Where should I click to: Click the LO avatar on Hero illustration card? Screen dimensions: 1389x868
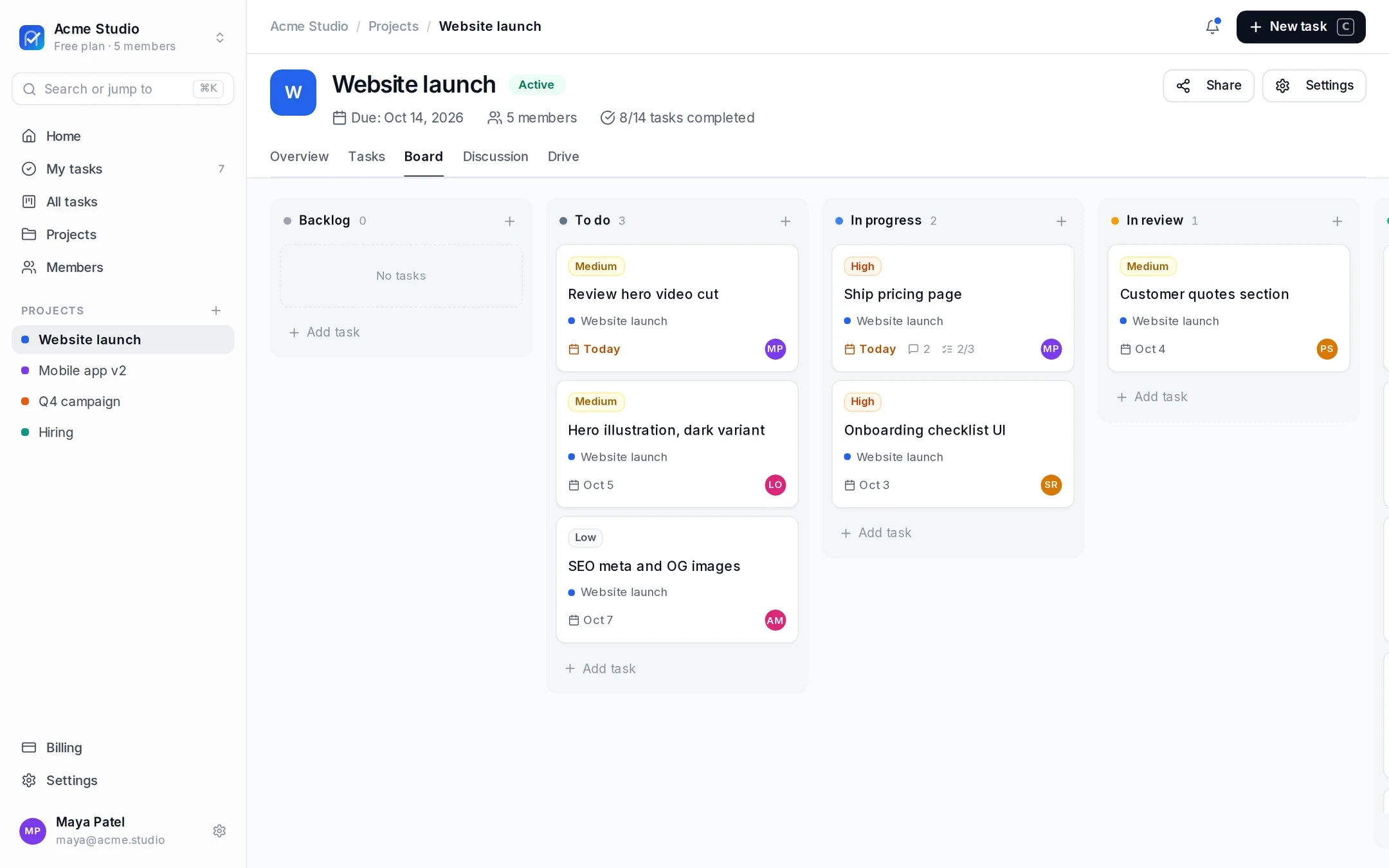pos(775,485)
